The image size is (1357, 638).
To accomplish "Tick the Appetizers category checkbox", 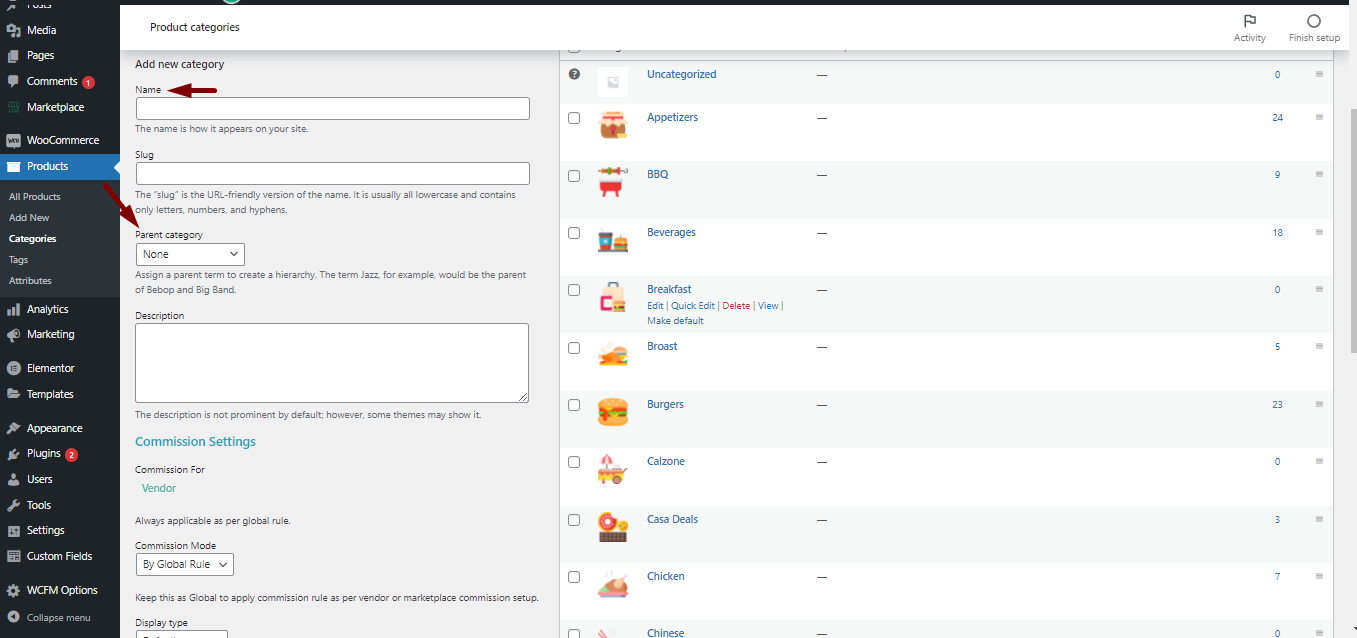I will (x=574, y=118).
